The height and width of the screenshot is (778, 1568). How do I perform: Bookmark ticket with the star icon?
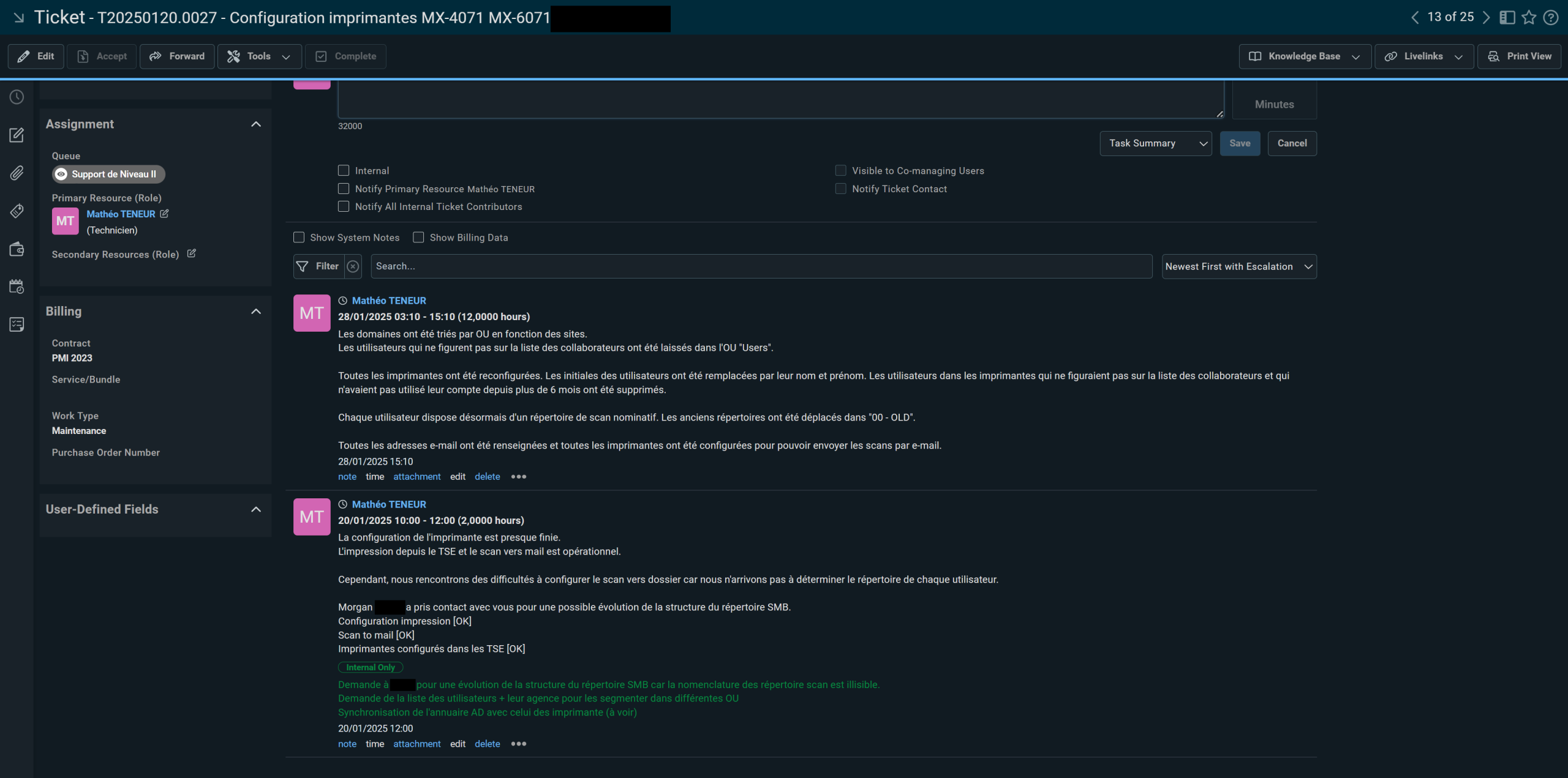[1529, 18]
